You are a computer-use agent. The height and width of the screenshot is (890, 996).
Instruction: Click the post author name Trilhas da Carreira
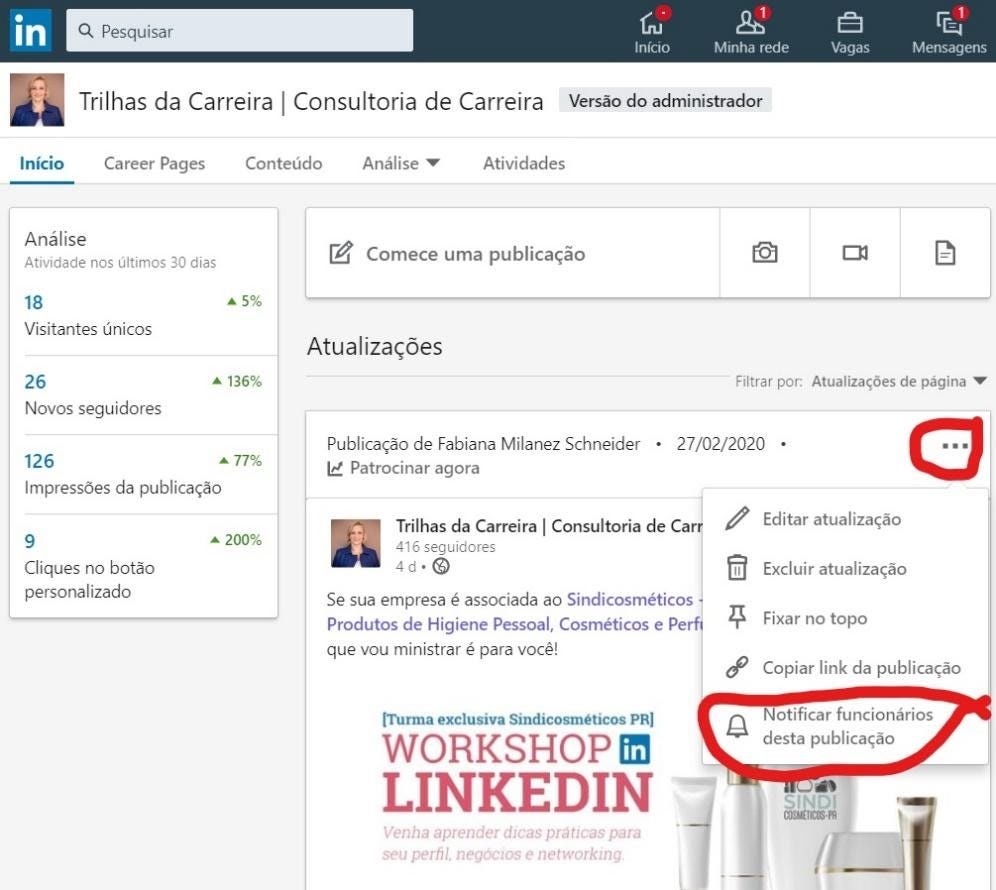coord(549,526)
